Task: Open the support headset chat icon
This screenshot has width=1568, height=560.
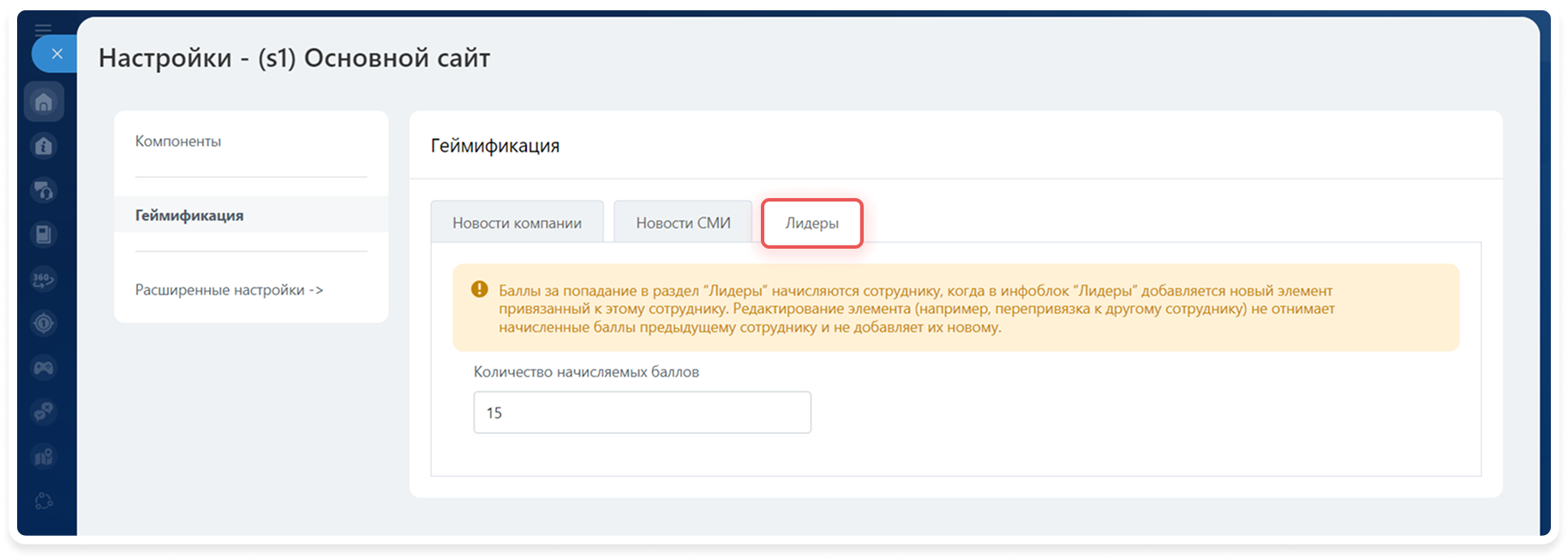Action: 44,190
